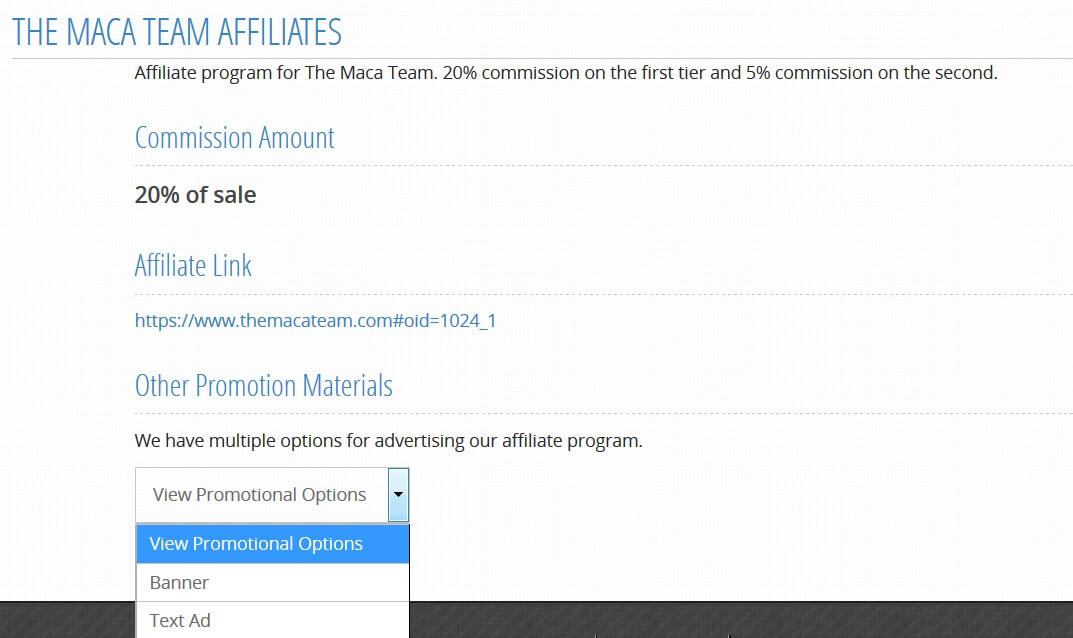The image size is (1073, 638).
Task: Click the bold 20% of sale text
Action: 195,195
